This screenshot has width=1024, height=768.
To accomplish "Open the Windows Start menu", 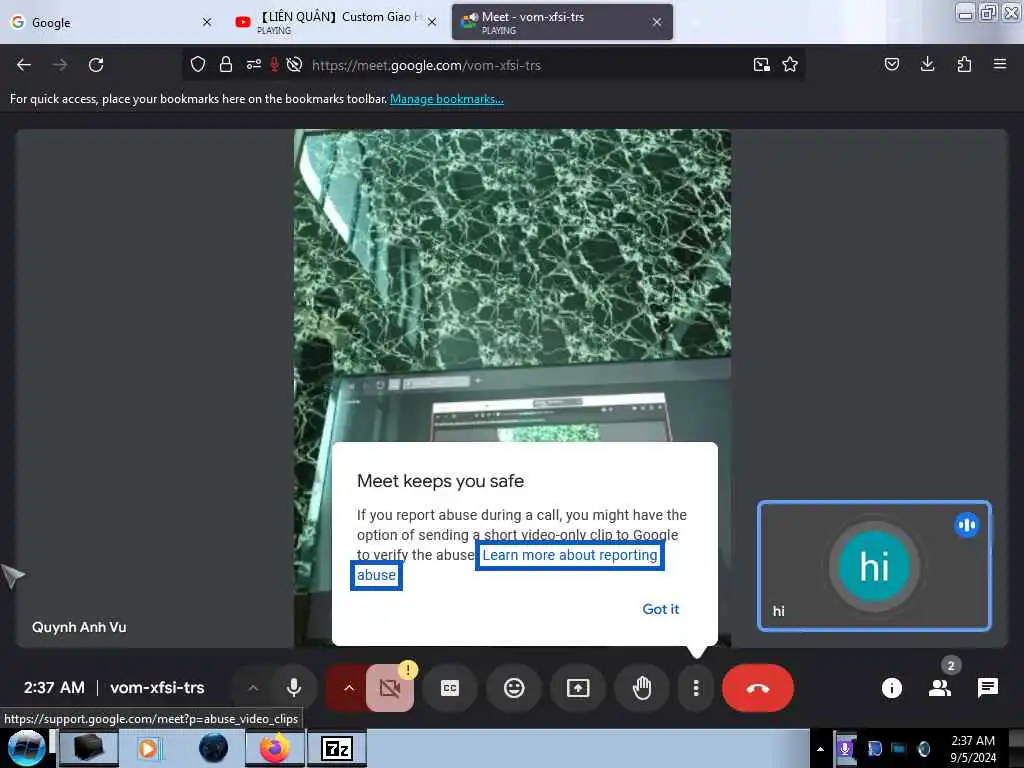I will click(x=26, y=748).
